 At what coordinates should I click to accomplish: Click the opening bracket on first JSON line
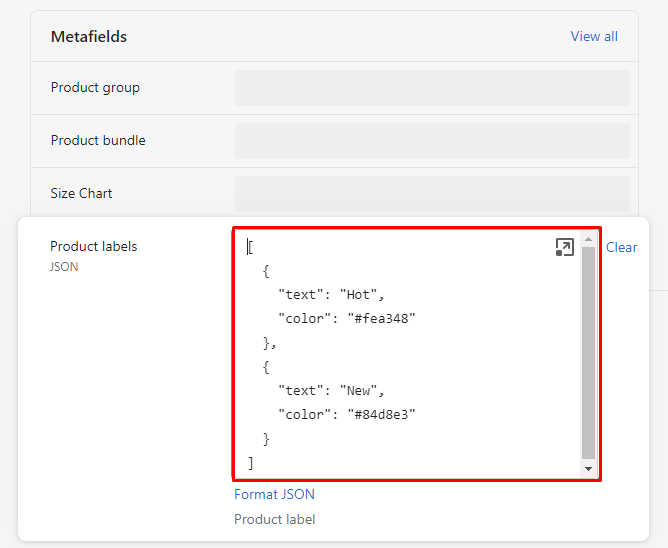coord(250,247)
